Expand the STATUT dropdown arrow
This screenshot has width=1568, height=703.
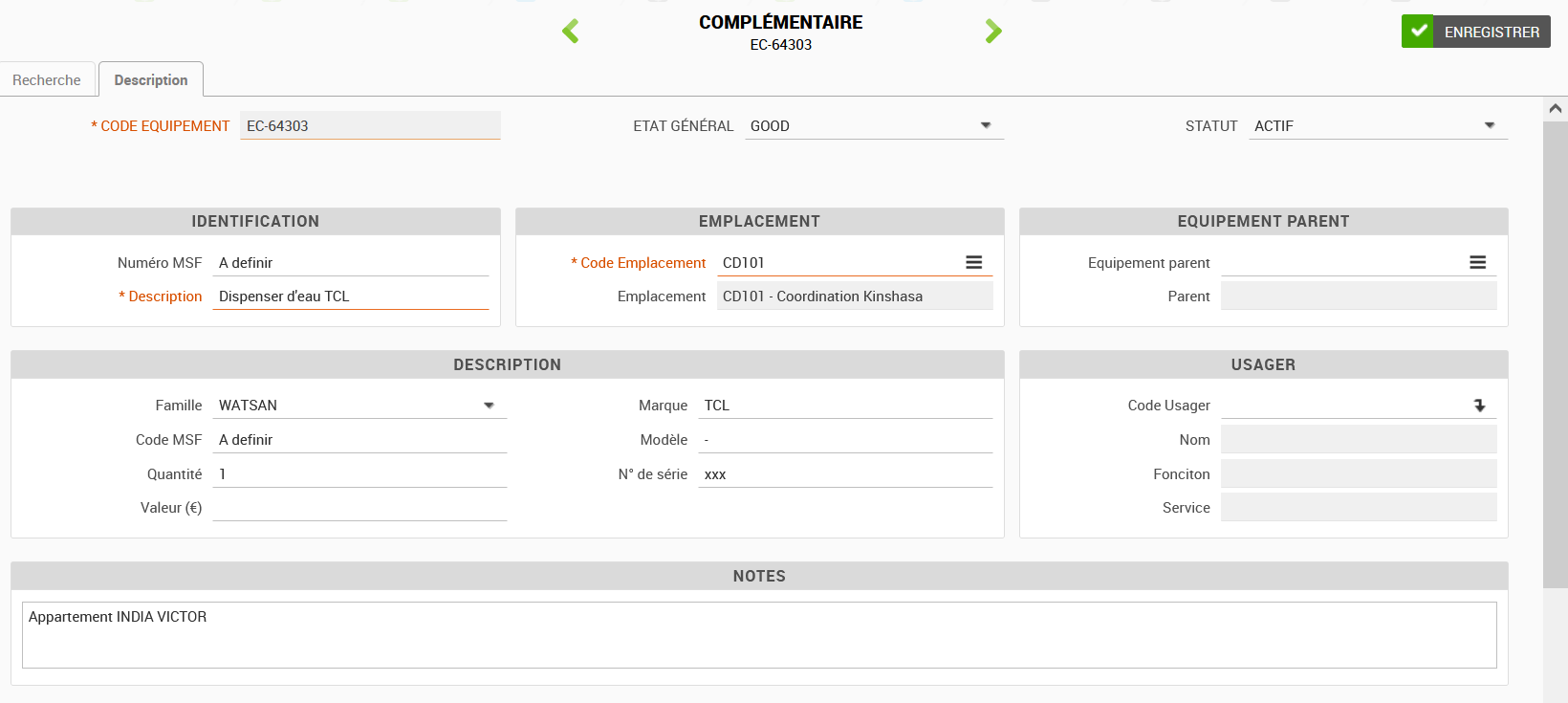point(1490,125)
